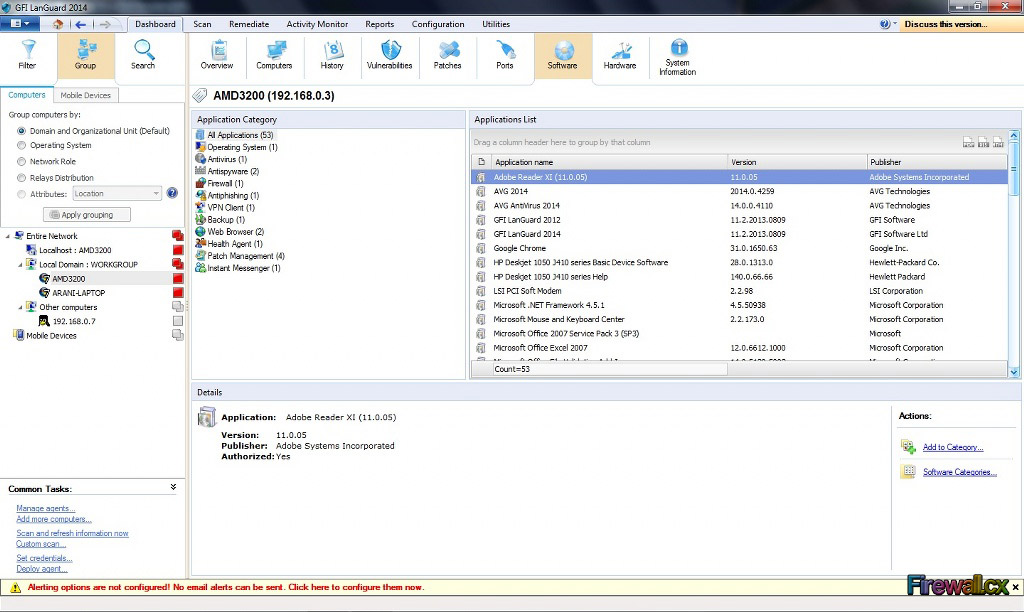Collapse the Entire Network tree node
Viewport: 1024px width, 612px height.
tap(8, 236)
